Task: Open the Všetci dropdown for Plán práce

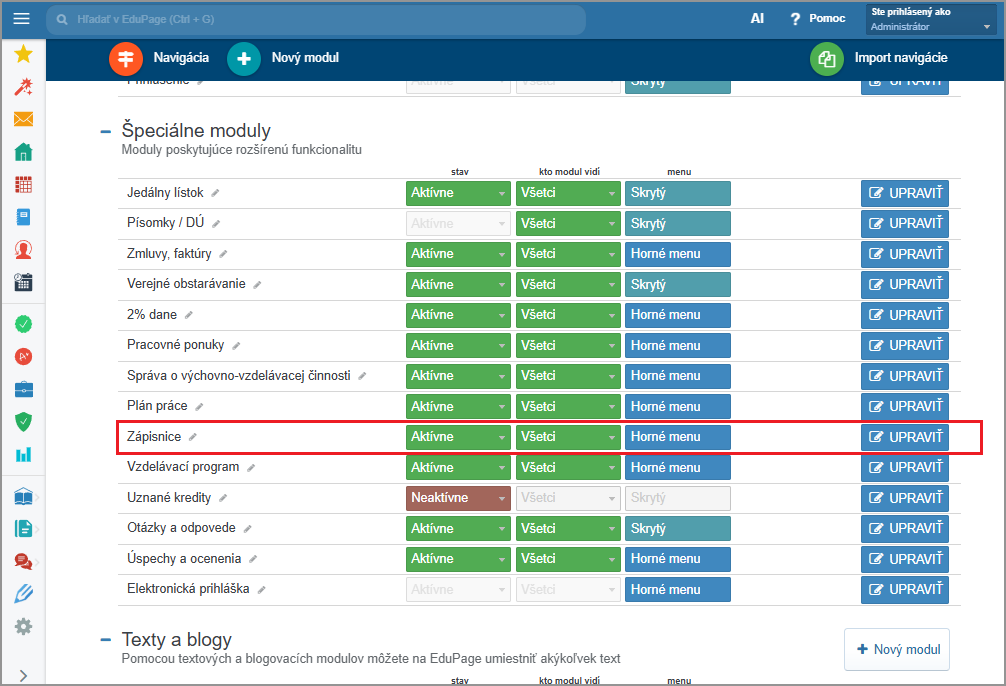Action: 567,407
